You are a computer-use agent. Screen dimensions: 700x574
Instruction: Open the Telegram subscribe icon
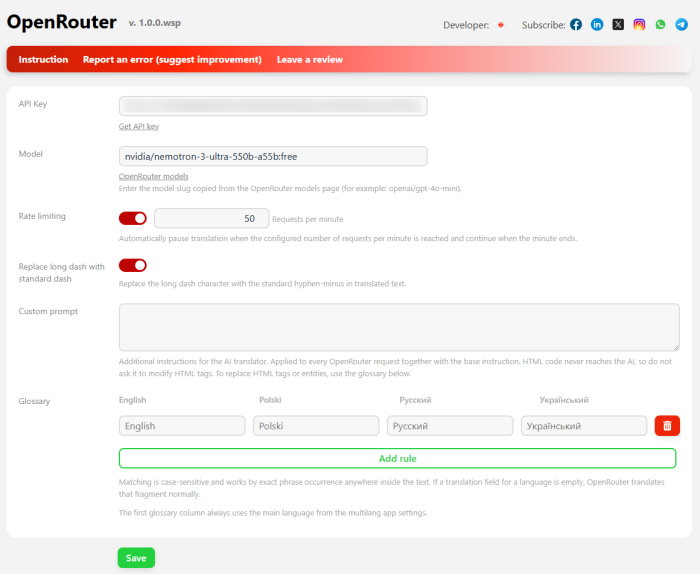(x=681, y=25)
